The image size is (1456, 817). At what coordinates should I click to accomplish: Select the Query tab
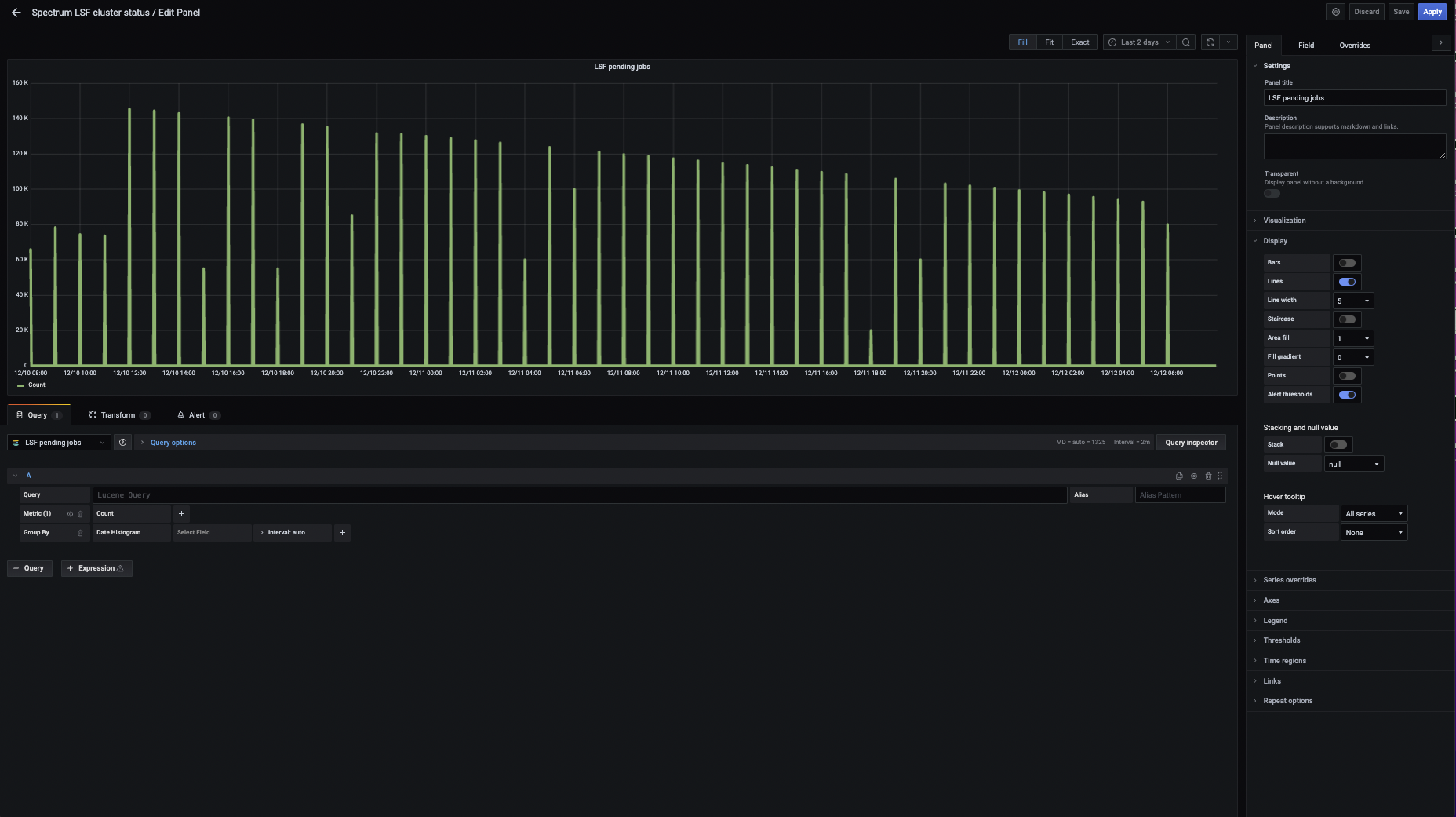point(38,415)
